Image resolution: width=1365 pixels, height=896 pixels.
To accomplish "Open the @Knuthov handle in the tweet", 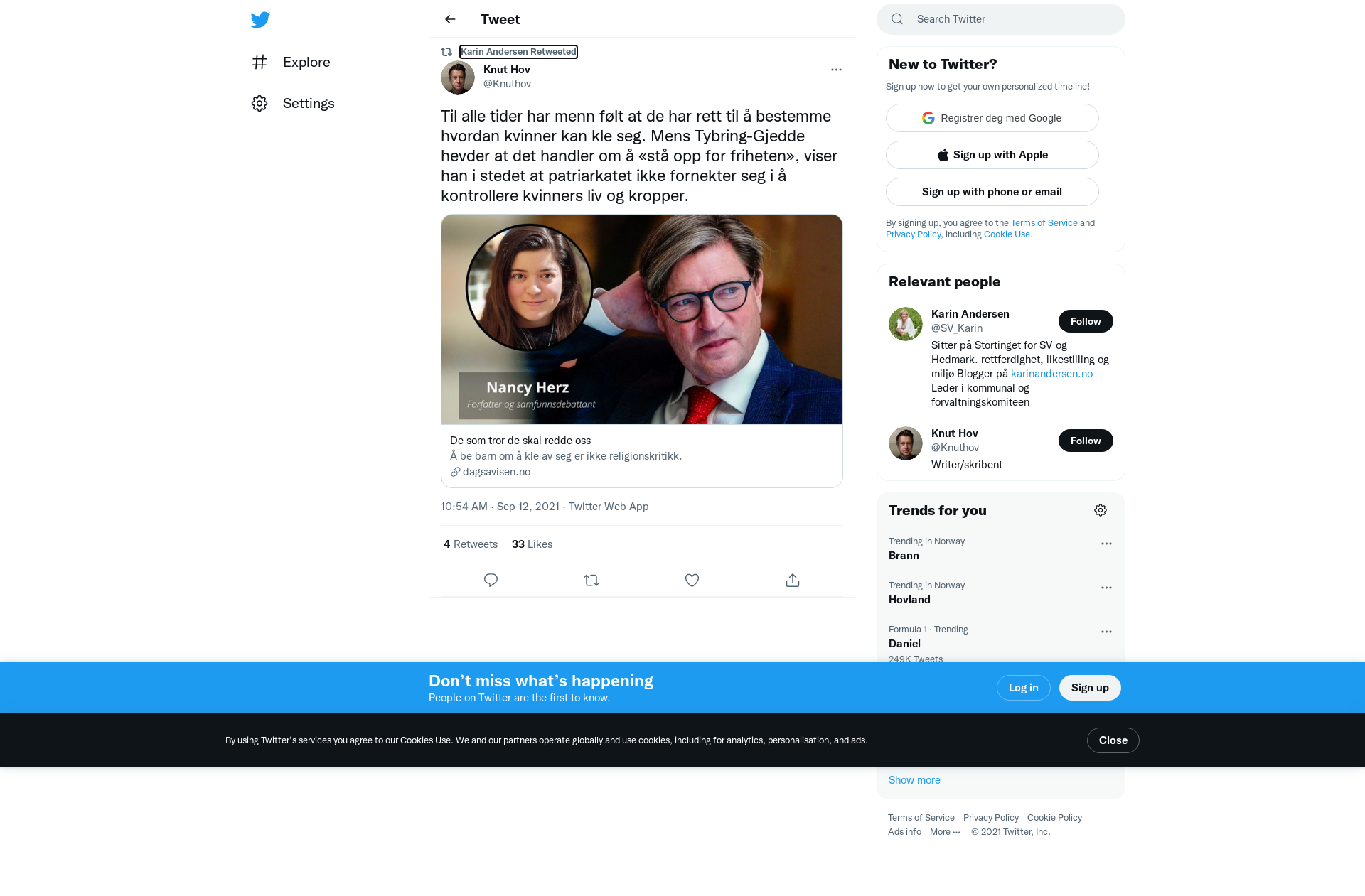I will (507, 84).
